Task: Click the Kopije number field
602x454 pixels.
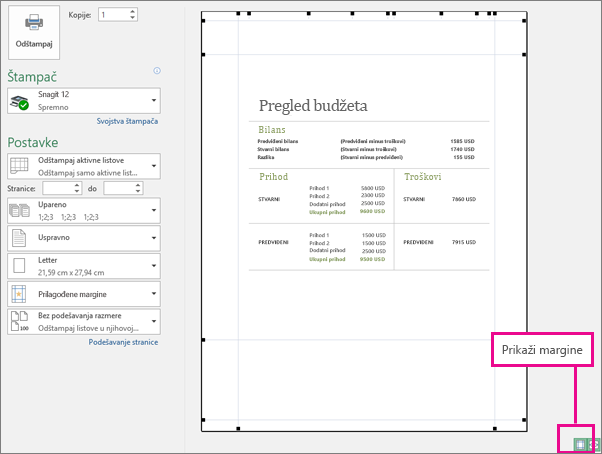Action: coord(114,15)
